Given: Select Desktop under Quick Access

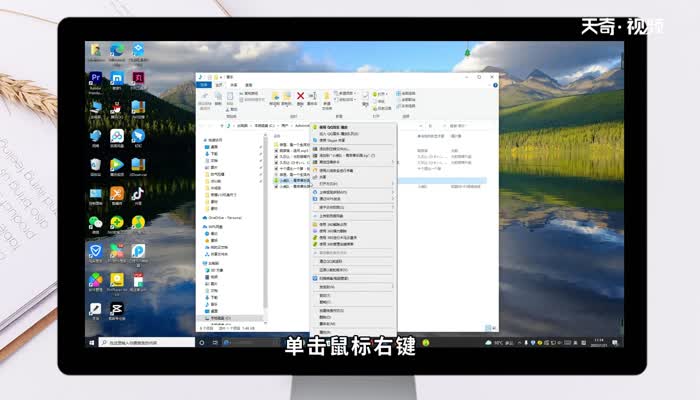Looking at the screenshot, I should (x=214, y=147).
